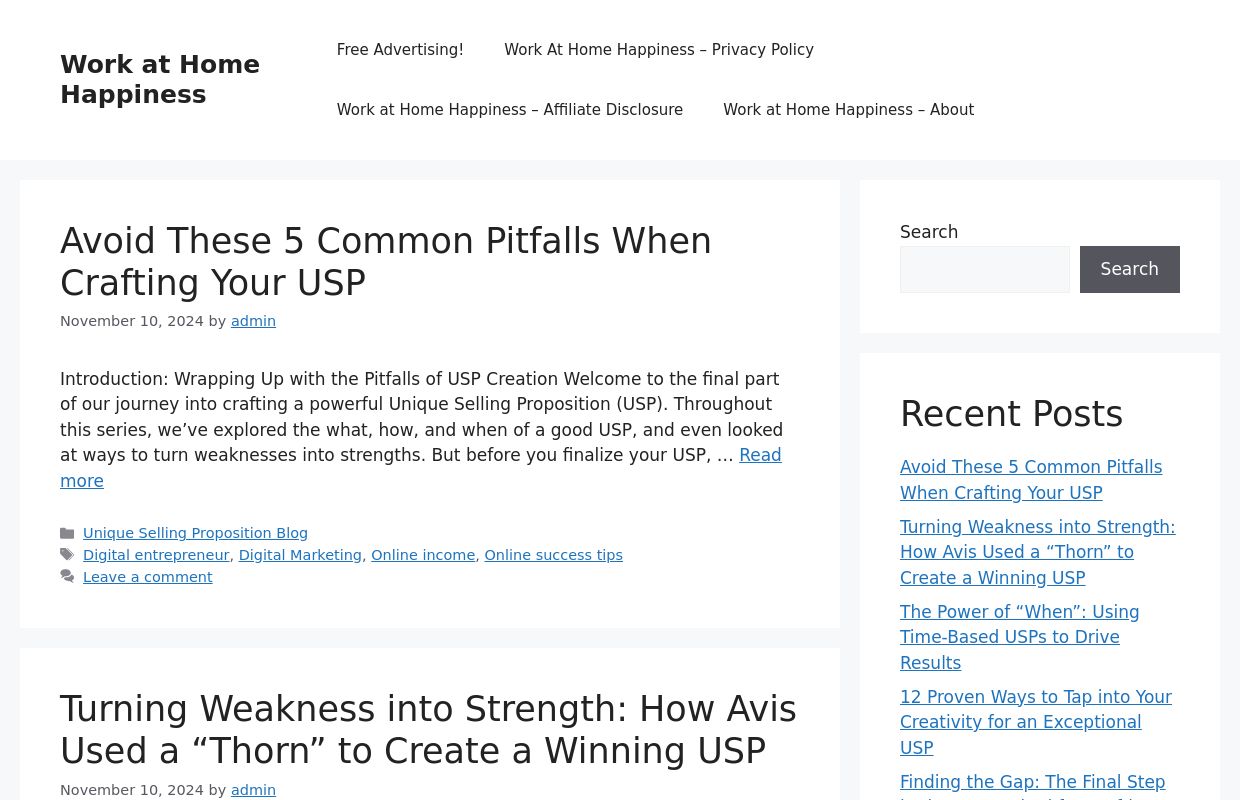Open Work At Home Happiness – Privacy Policy
Screen dimensions: 1240x800
tap(659, 50)
